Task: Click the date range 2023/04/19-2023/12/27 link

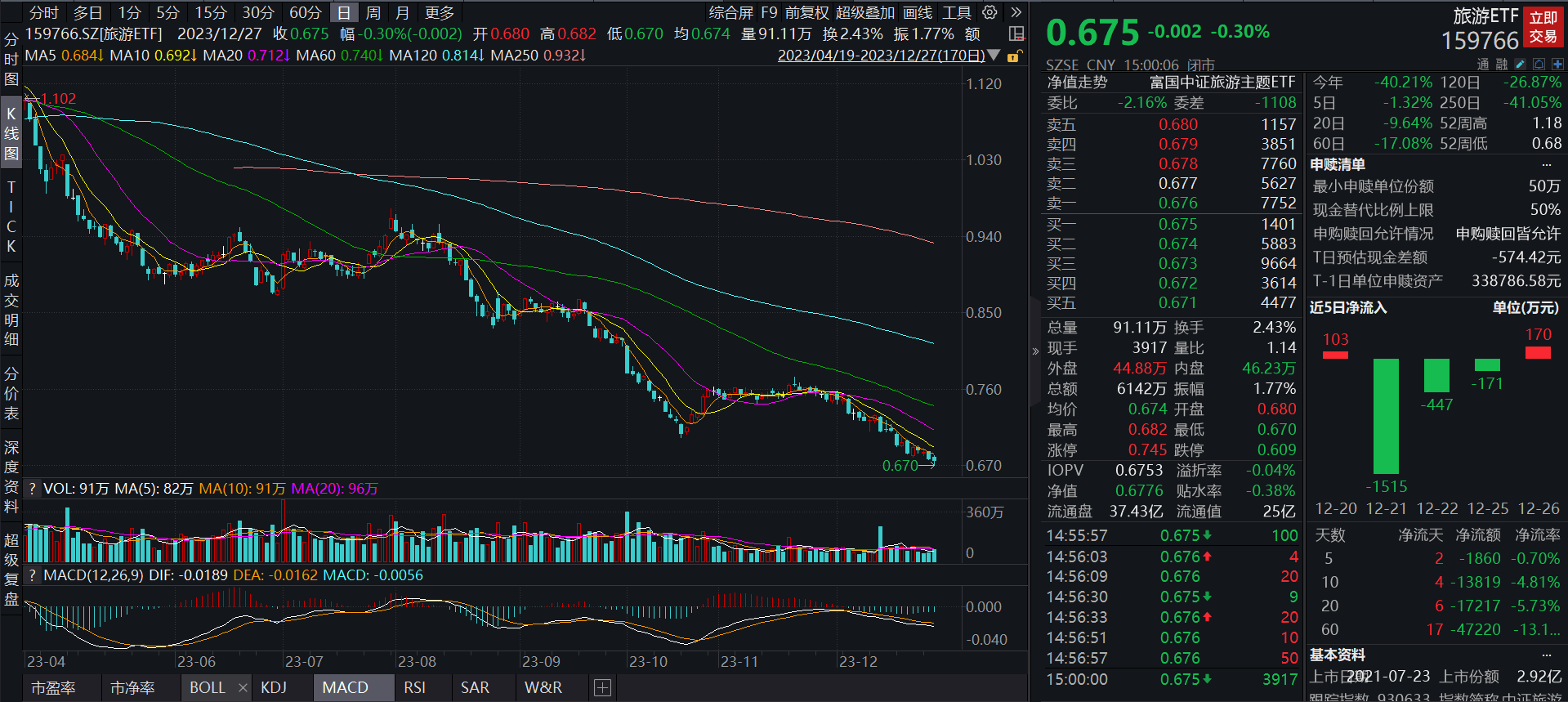Action: [881, 56]
